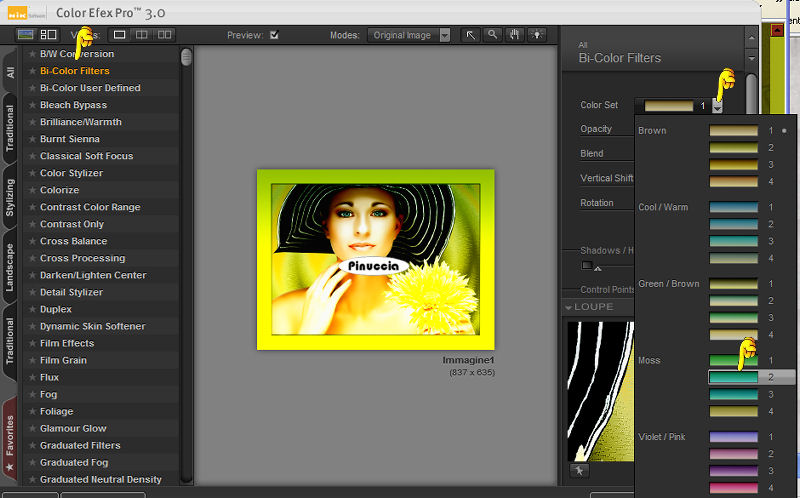Select the Film Effects filter
800x498 pixels.
[67, 343]
